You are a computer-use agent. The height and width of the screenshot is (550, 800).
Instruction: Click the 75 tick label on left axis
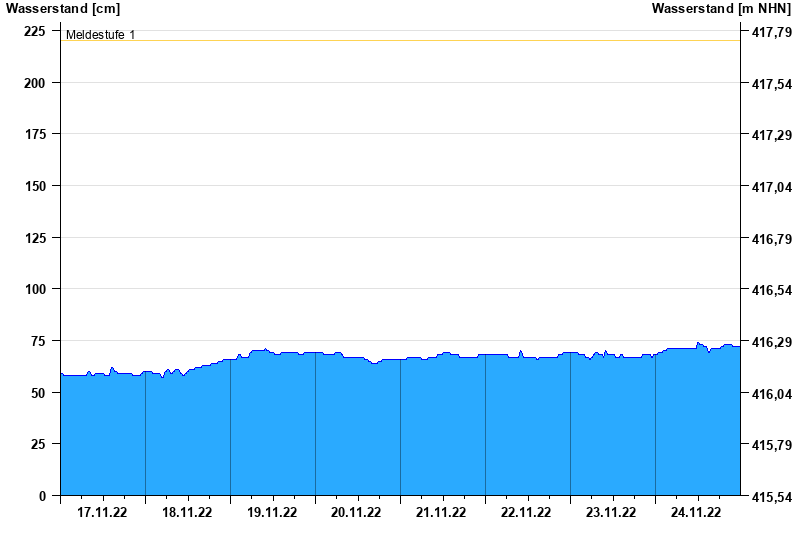tap(38, 341)
